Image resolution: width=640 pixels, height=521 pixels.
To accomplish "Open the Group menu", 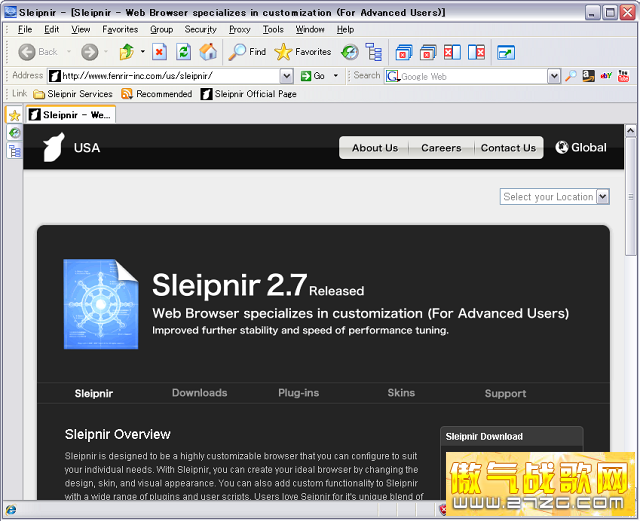I will coord(162,29).
